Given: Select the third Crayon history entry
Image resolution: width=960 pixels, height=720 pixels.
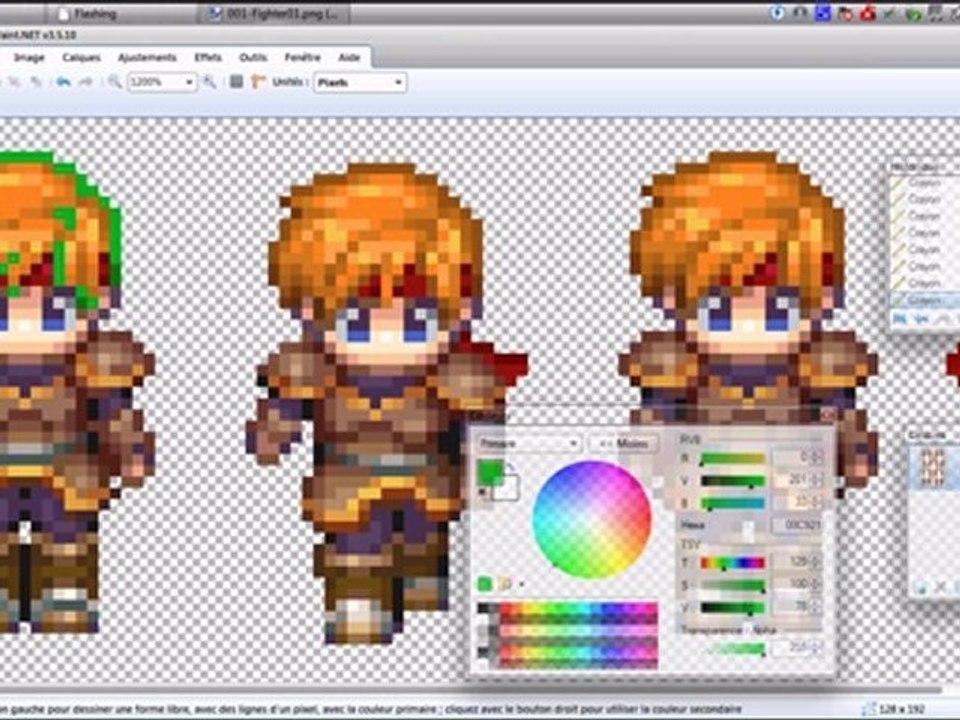Looking at the screenshot, I should coord(924,216).
